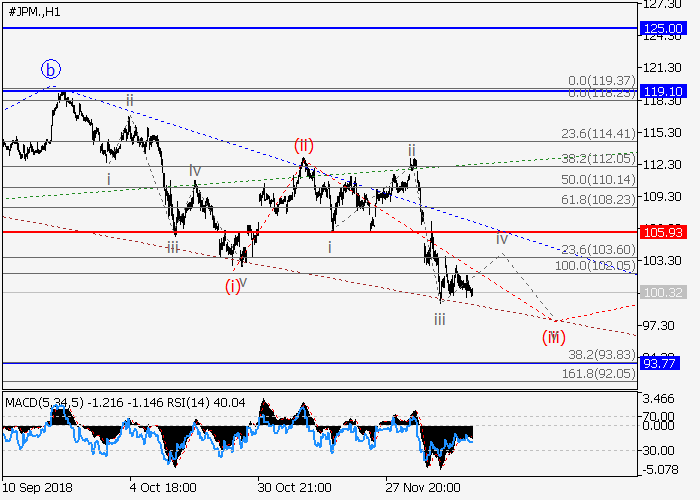The width and height of the screenshot is (700, 500).
Task: Click the brown iii wave label
Action: coord(173,247)
